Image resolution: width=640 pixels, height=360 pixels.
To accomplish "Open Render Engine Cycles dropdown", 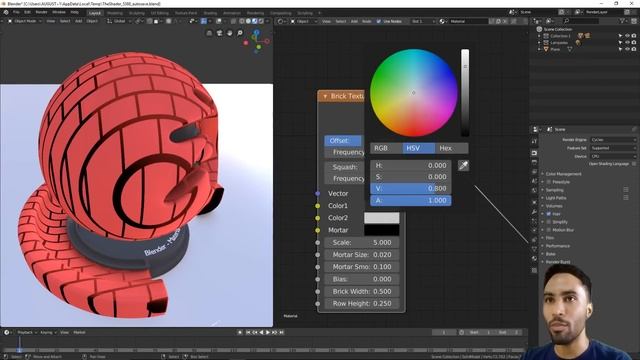I will click(x=613, y=140).
